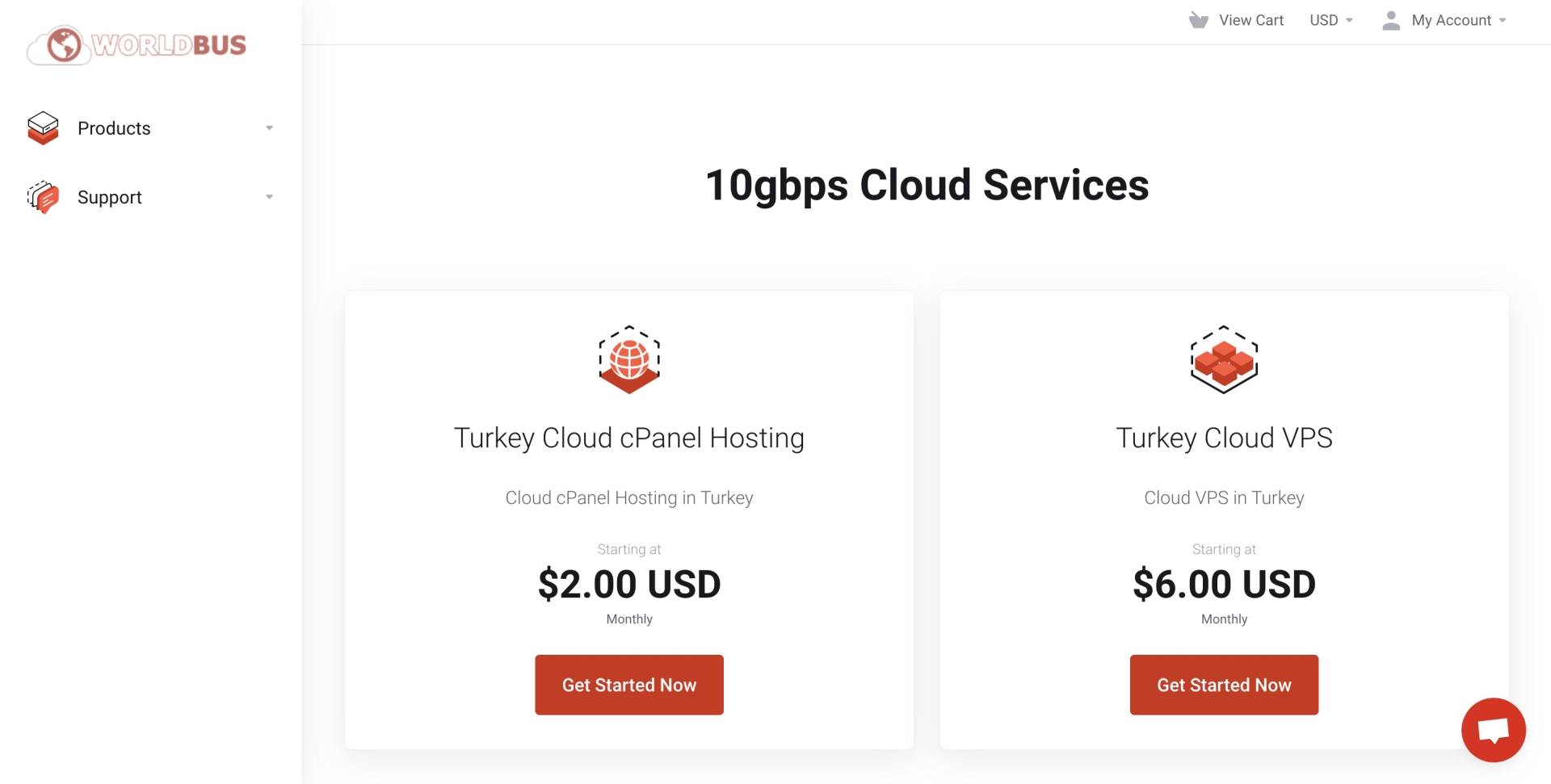1551x784 pixels.
Task: Get started with Turkey Cloud VPS
Action: (1224, 685)
